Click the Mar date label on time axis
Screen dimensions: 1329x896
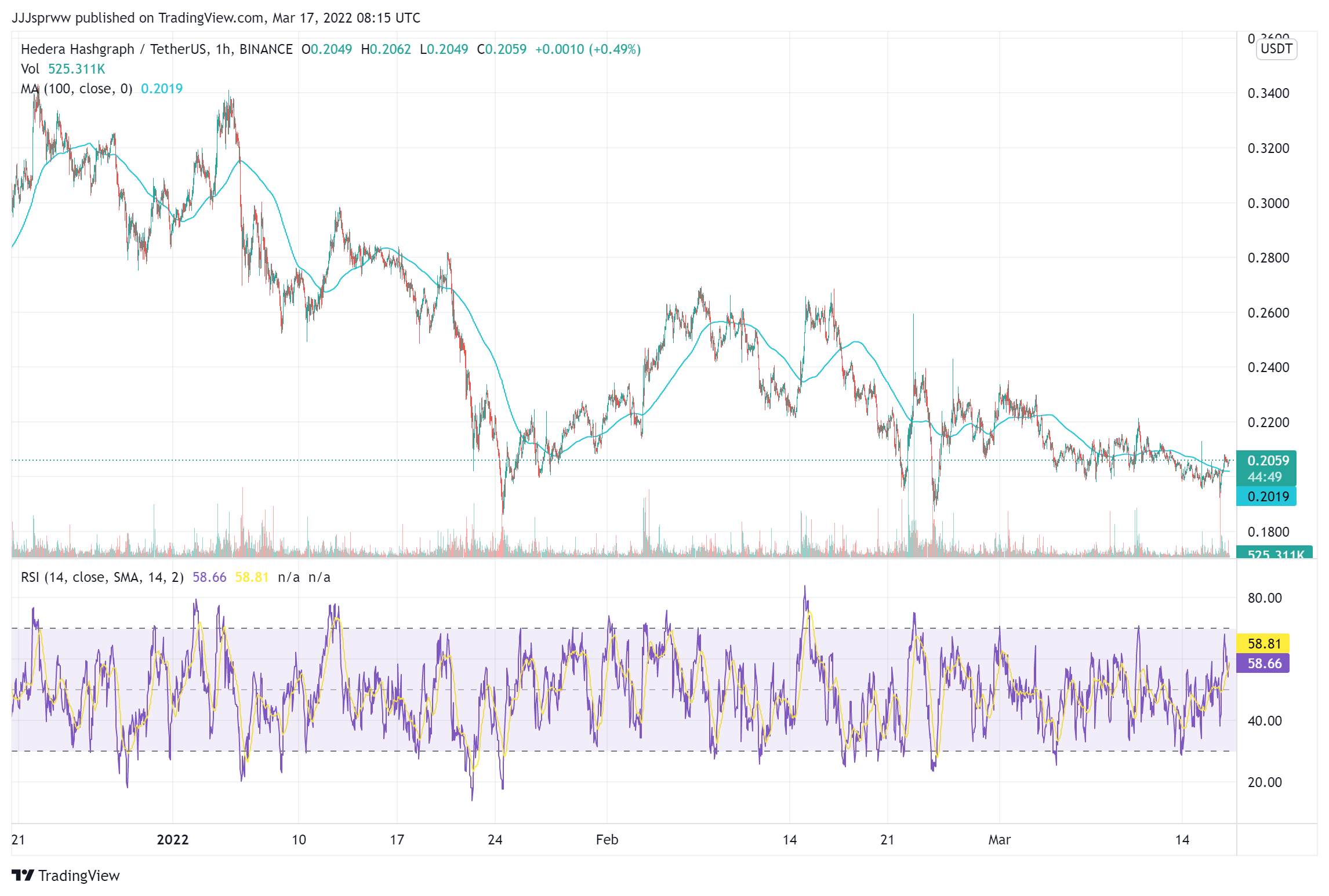point(1000,840)
